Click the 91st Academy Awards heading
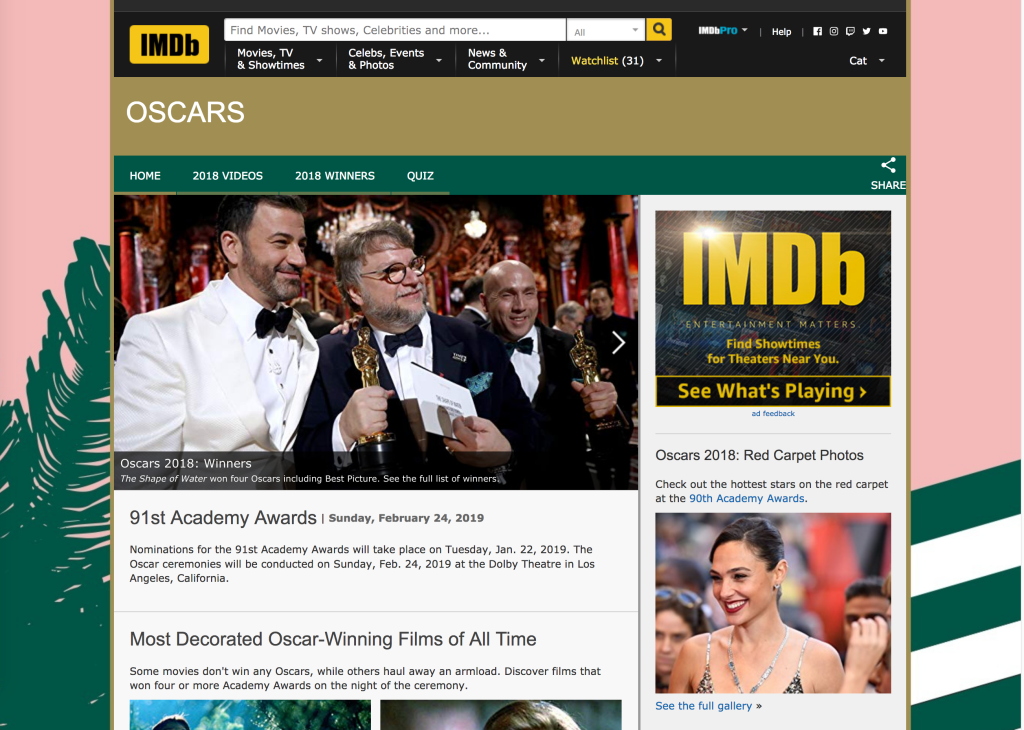 click(x=223, y=518)
